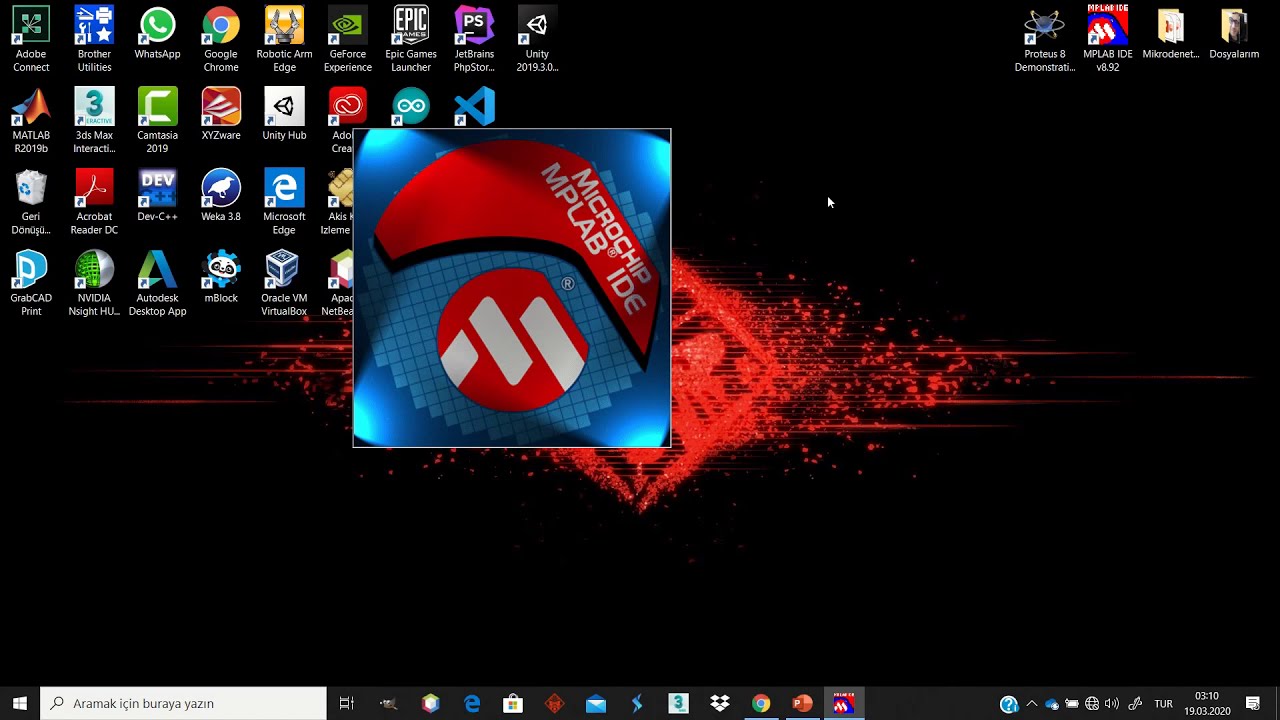Click the active MPLAB IDE taskbar button
Screen dimensions: 1280x720
844,703
